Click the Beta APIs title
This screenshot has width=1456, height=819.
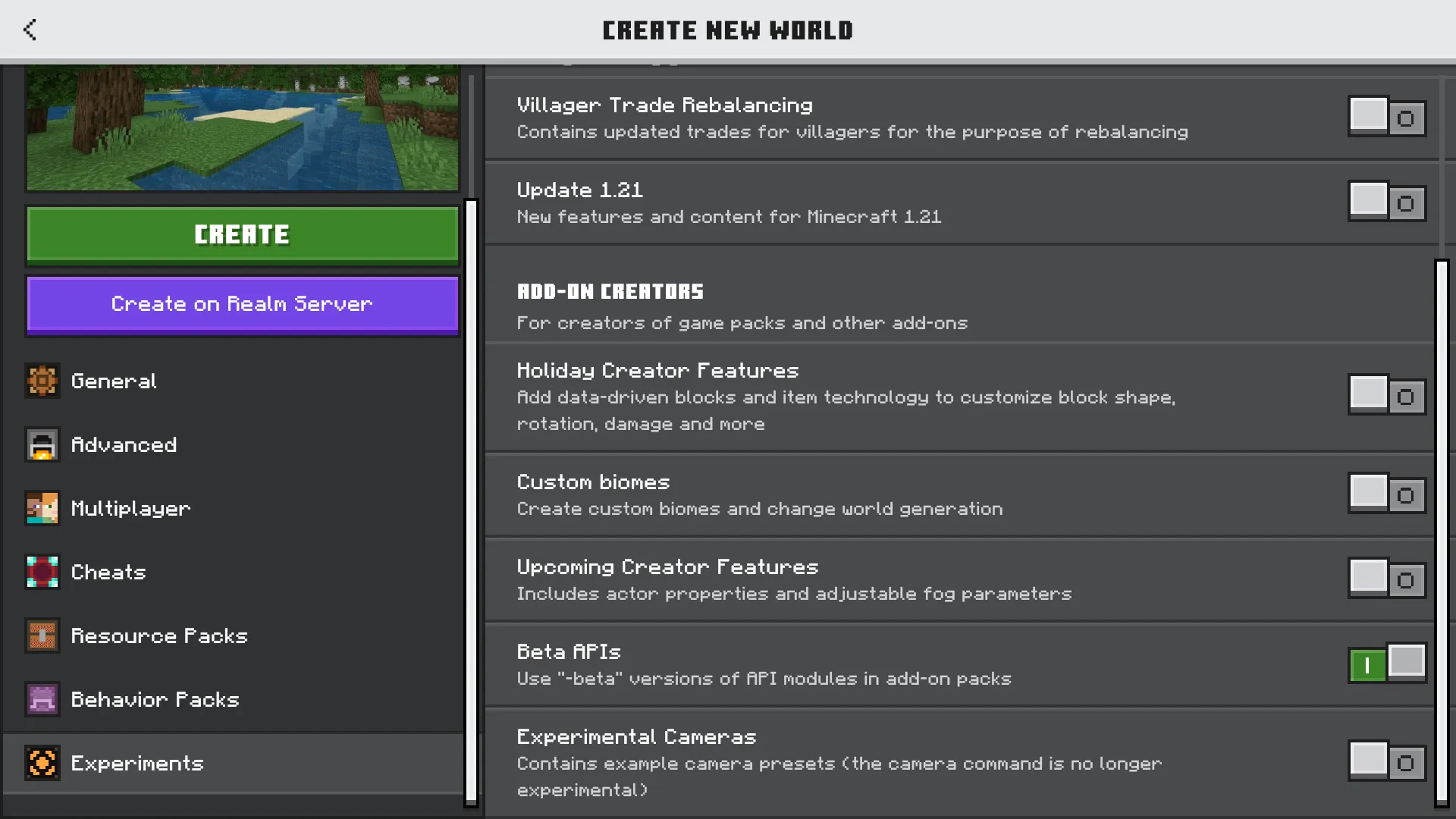[x=569, y=651]
